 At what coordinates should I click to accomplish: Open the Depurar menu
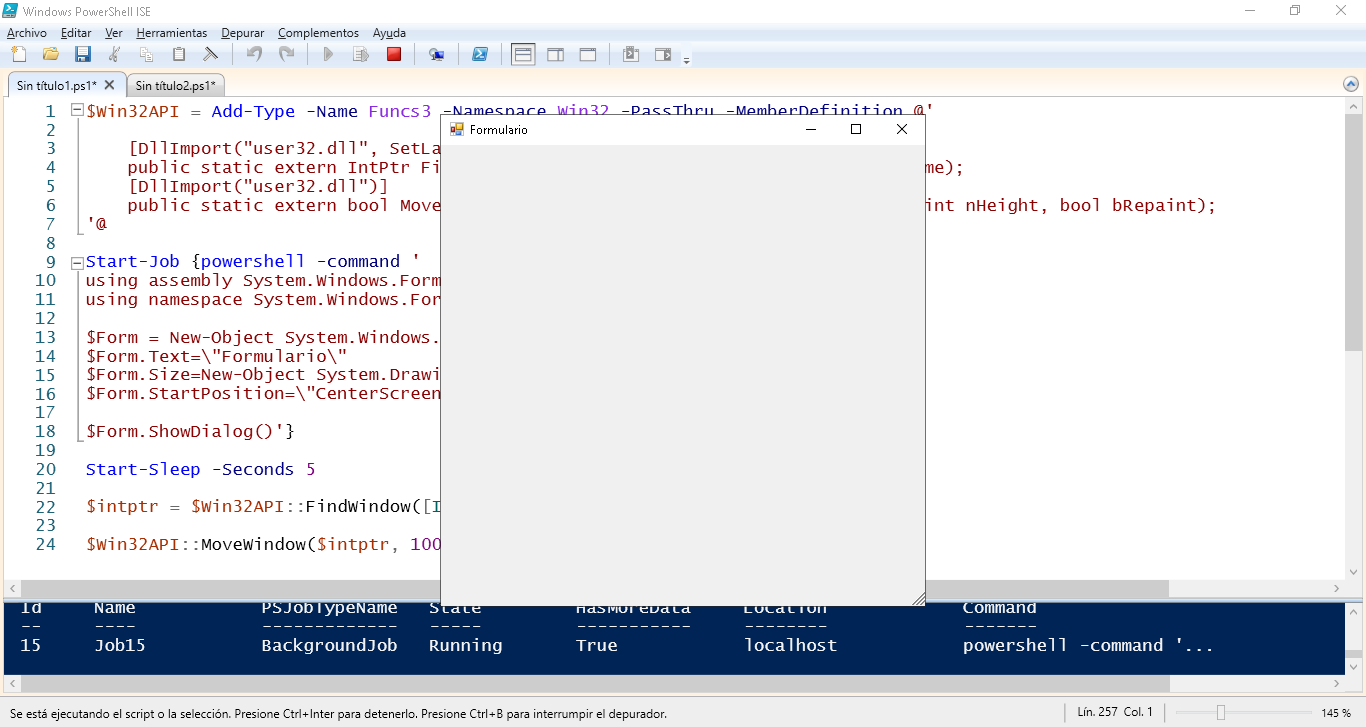point(243,33)
